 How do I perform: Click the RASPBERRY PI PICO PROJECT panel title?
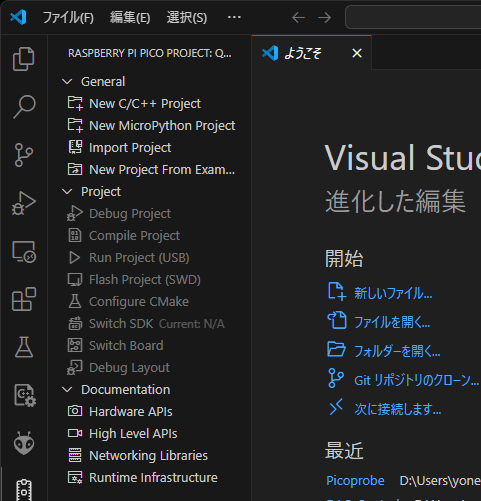pos(149,53)
